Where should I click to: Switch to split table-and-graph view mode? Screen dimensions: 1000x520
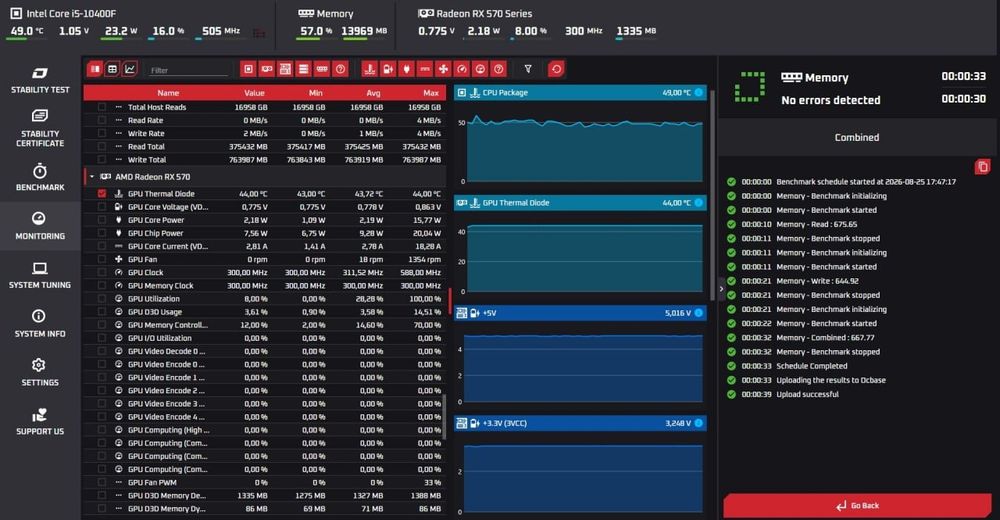(95, 69)
